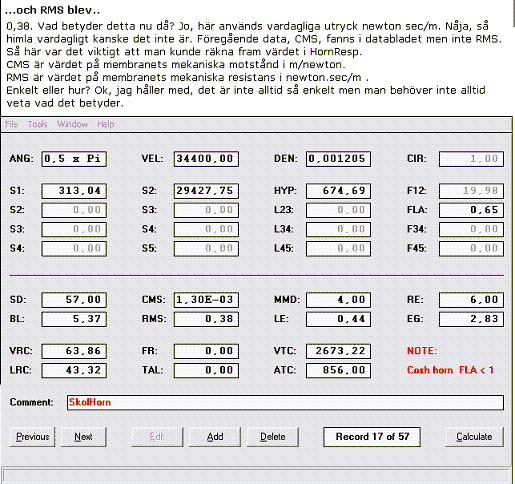Click the Comment field containing SkolHorn

(x=285, y=403)
